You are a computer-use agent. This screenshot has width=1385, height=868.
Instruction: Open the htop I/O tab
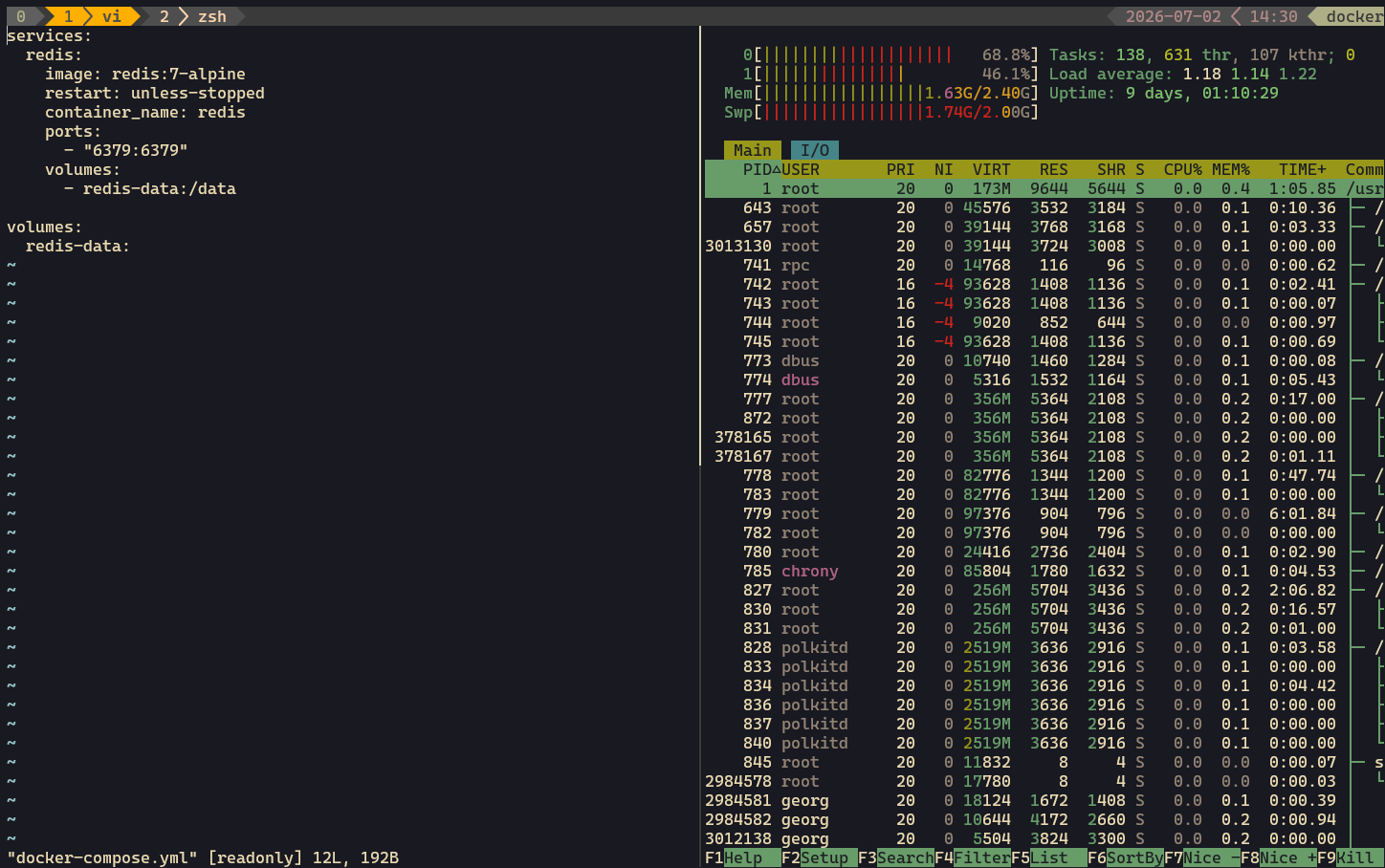pos(815,150)
